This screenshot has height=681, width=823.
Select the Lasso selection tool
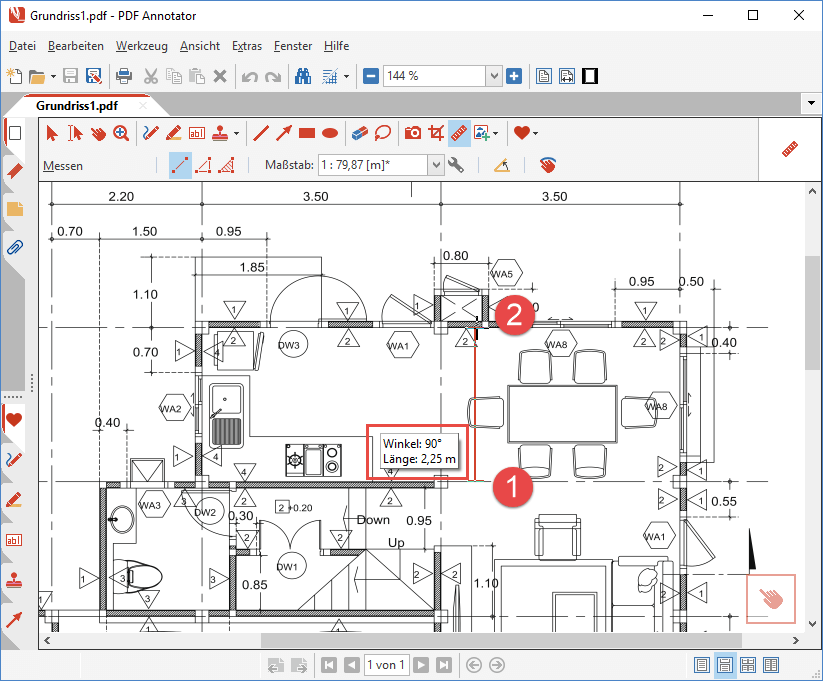pos(383,133)
